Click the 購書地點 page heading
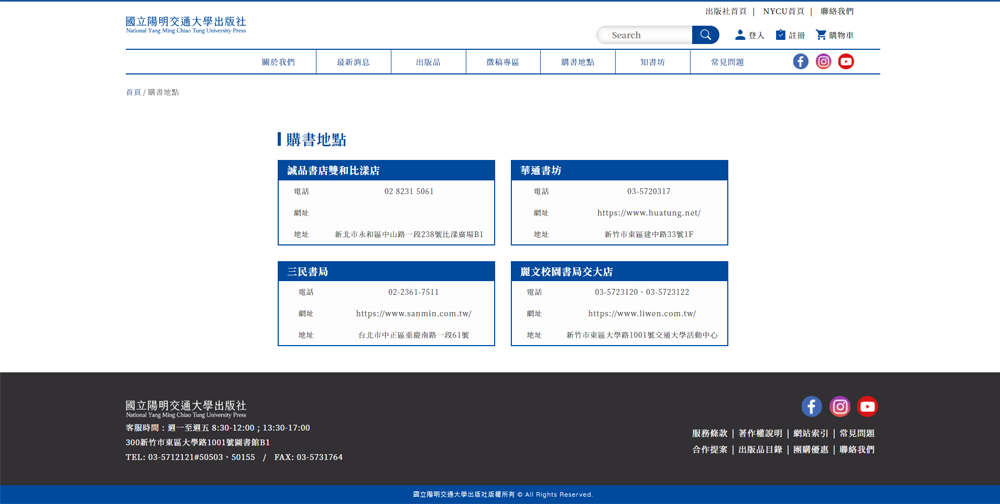 [316, 140]
